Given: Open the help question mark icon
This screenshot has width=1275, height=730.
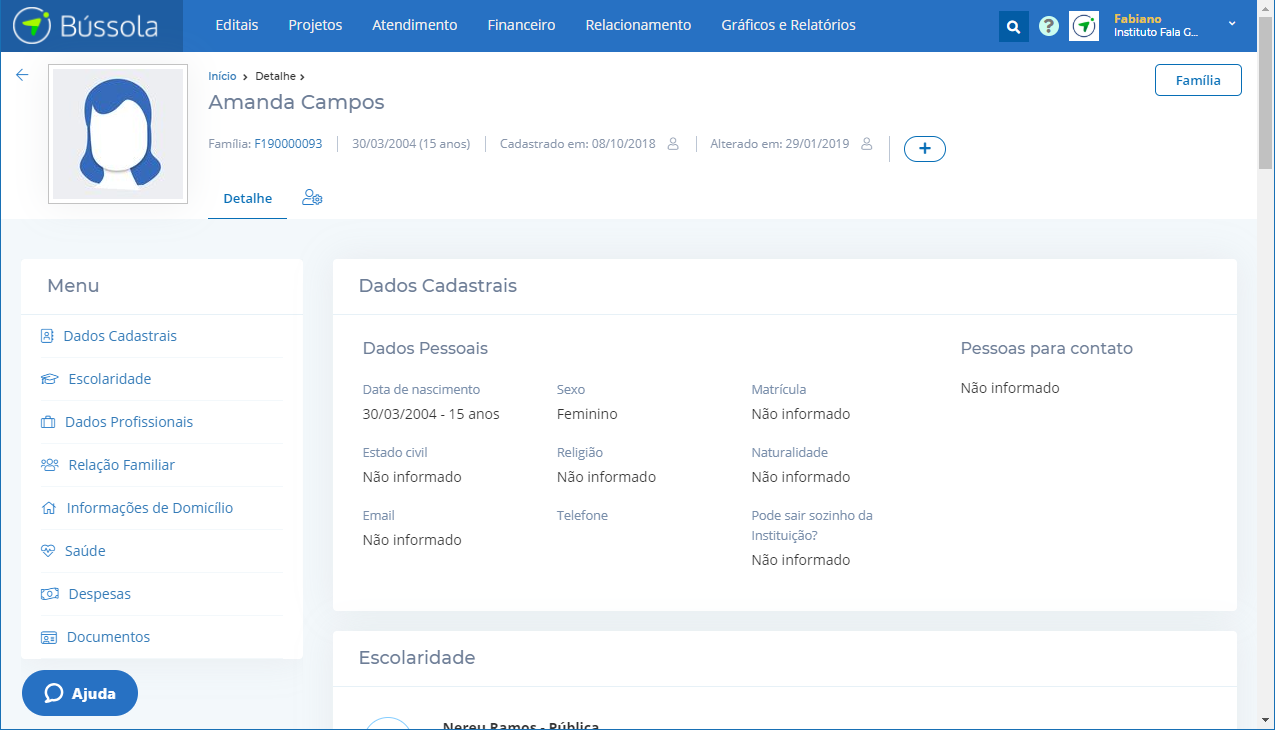Looking at the screenshot, I should coord(1048,27).
